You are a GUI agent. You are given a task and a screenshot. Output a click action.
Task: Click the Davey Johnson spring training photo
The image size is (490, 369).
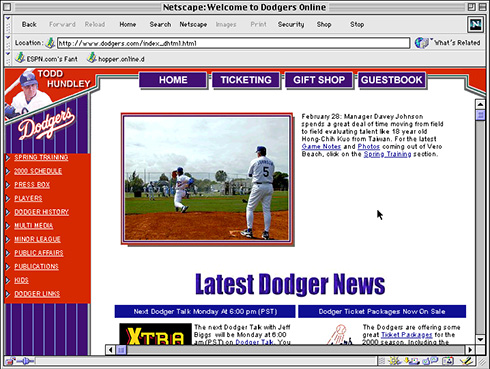[x=207, y=179]
